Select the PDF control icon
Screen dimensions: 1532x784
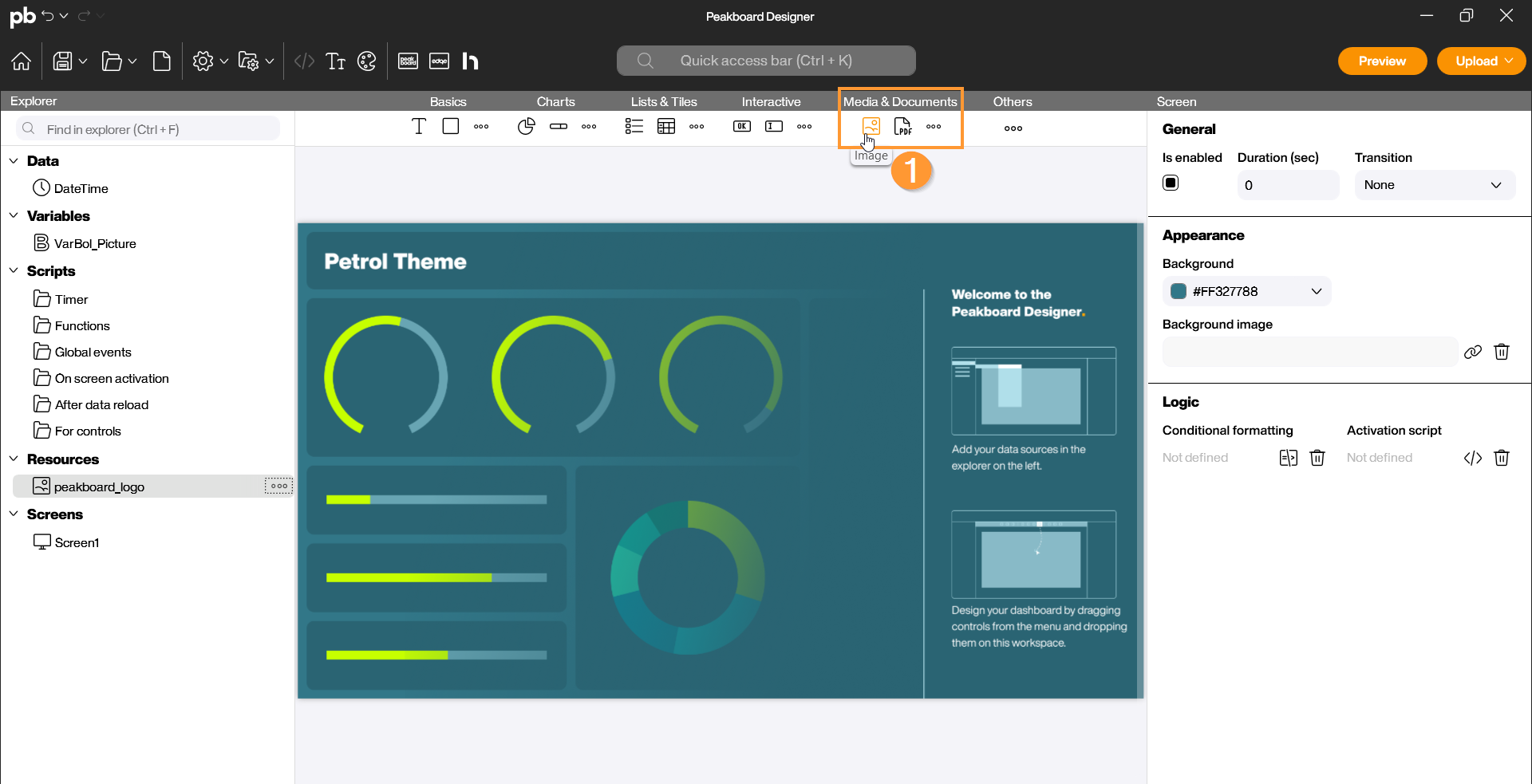point(902,127)
